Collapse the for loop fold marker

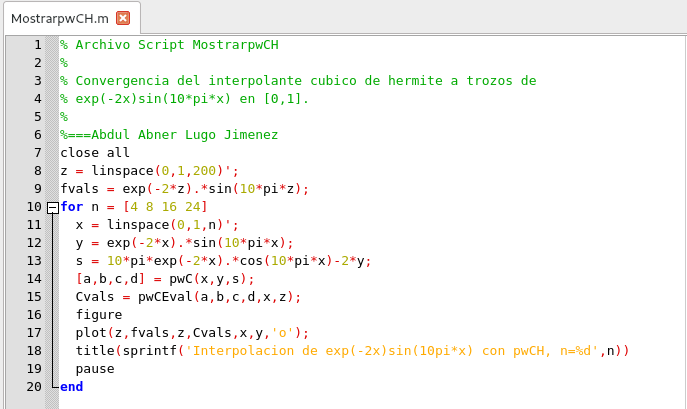coord(53,207)
